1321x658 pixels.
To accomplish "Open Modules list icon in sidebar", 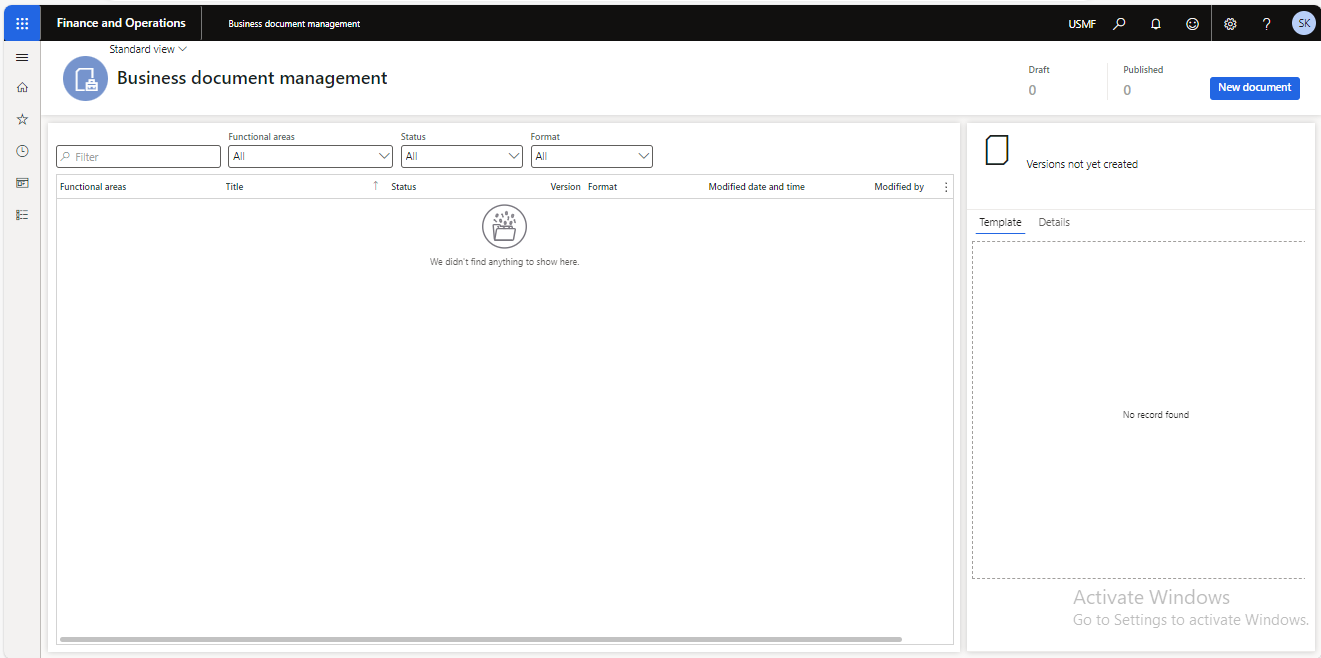I will 22,215.
